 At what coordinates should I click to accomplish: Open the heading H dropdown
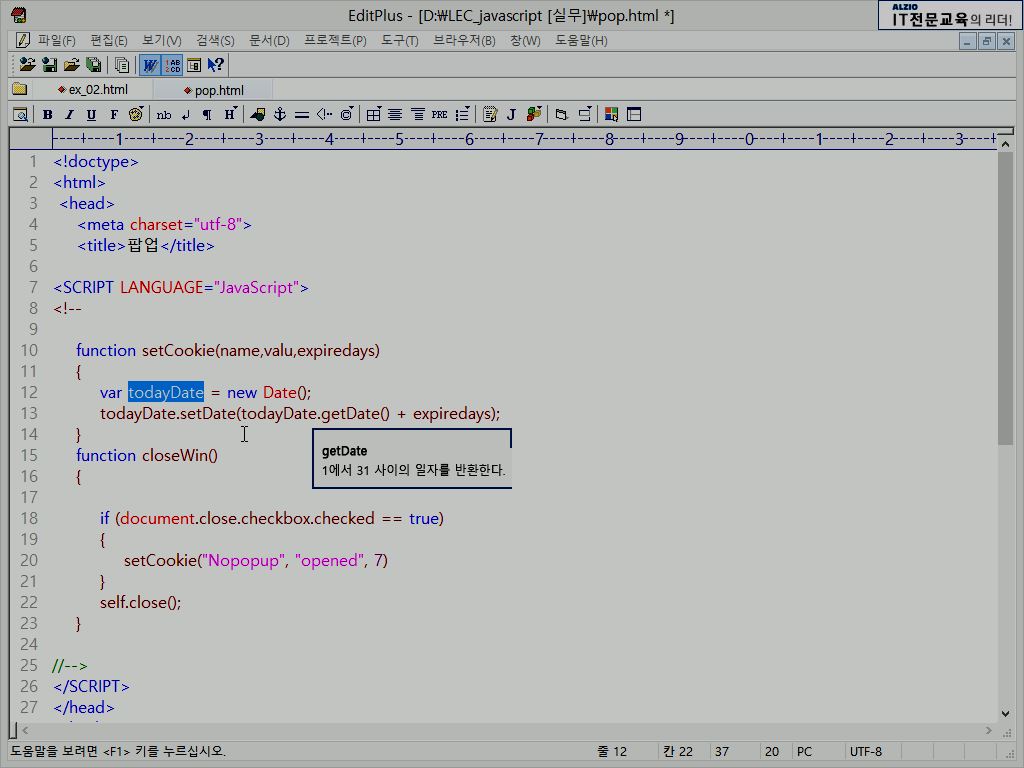(x=230, y=115)
